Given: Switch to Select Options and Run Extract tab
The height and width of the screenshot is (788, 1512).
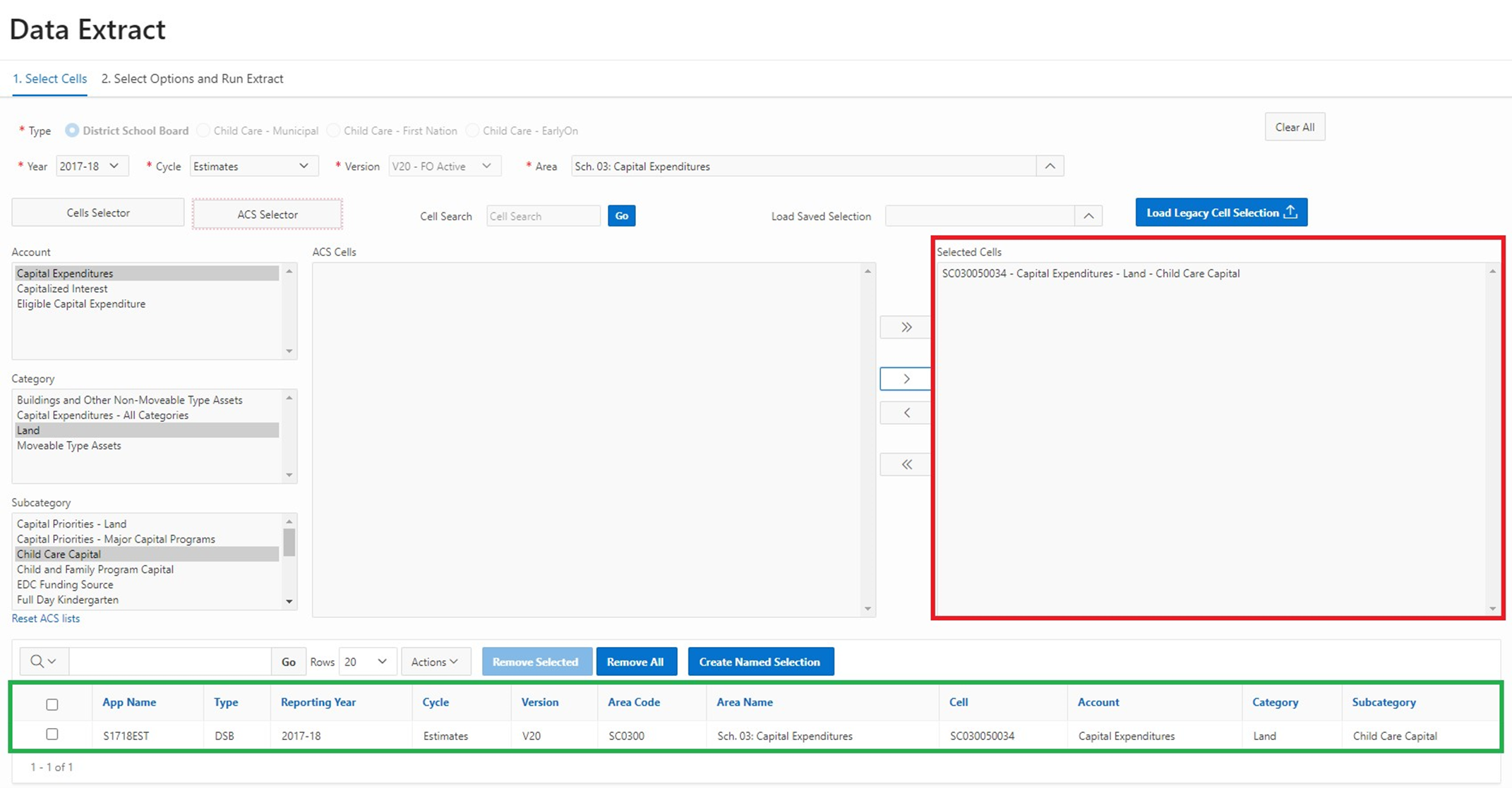Looking at the screenshot, I should click(x=192, y=79).
